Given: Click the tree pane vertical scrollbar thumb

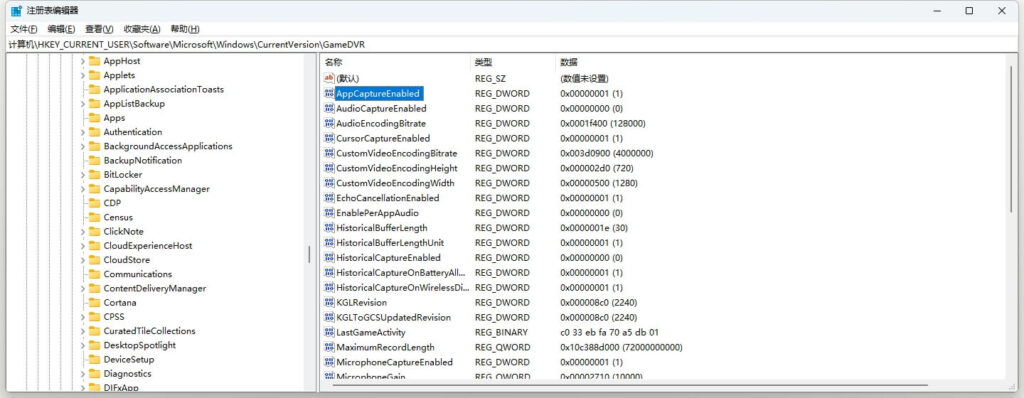Looking at the screenshot, I should point(310,255).
